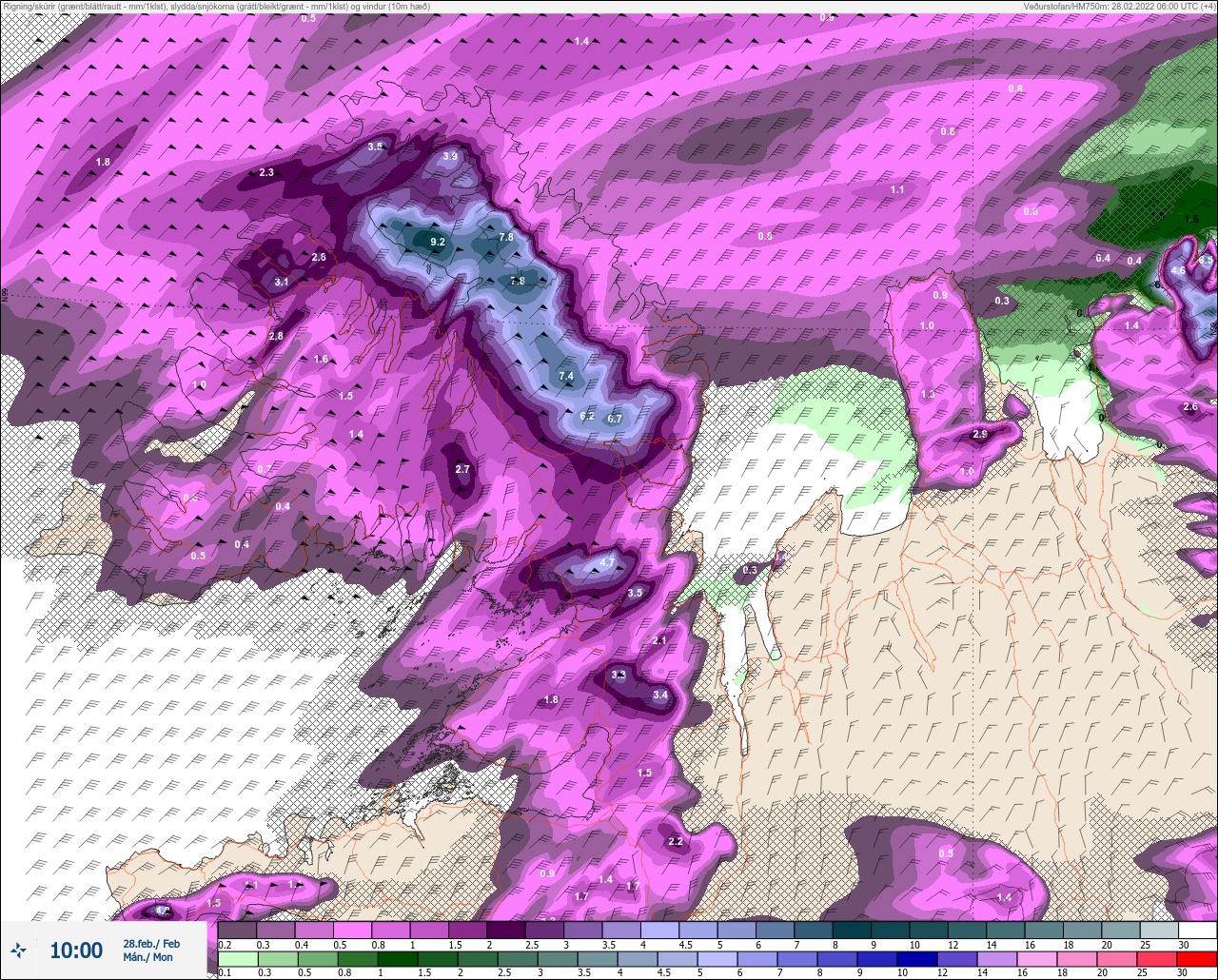Click the 2.9 precipitation value on the map
The width and height of the screenshot is (1218, 980).
coord(980,434)
